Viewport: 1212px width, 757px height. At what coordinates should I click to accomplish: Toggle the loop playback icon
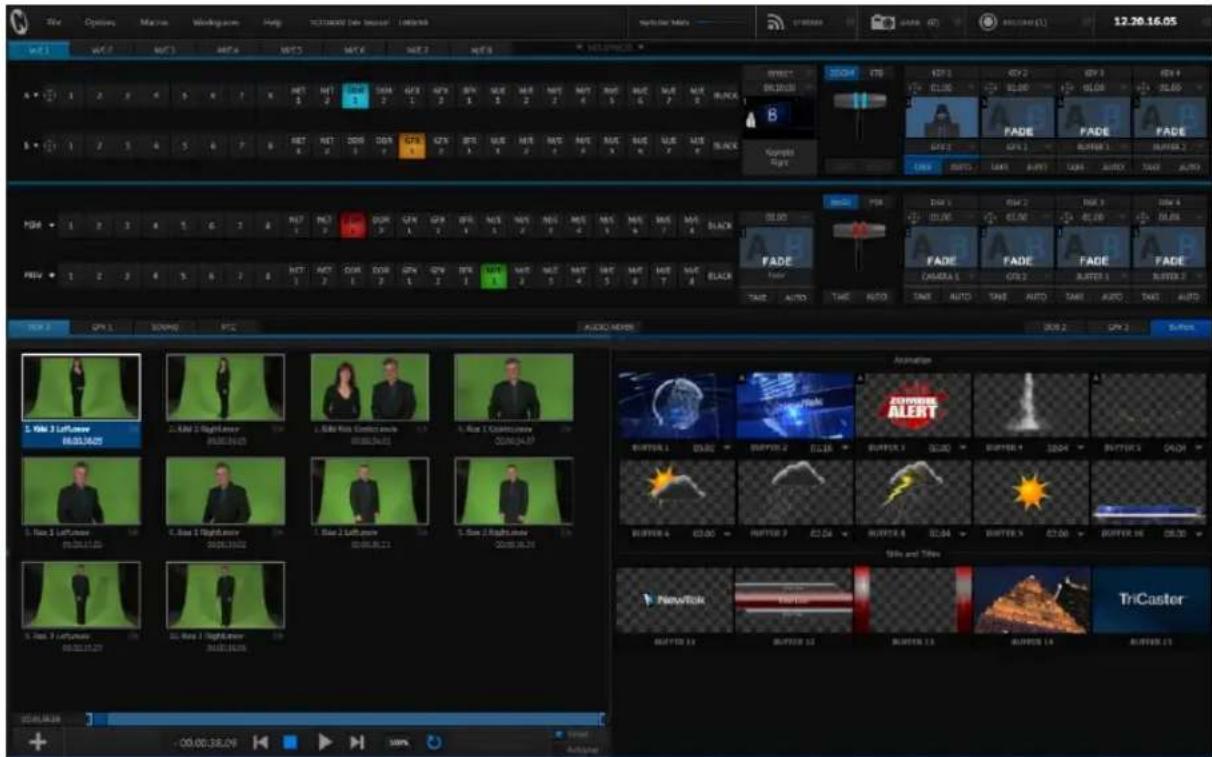[434, 742]
